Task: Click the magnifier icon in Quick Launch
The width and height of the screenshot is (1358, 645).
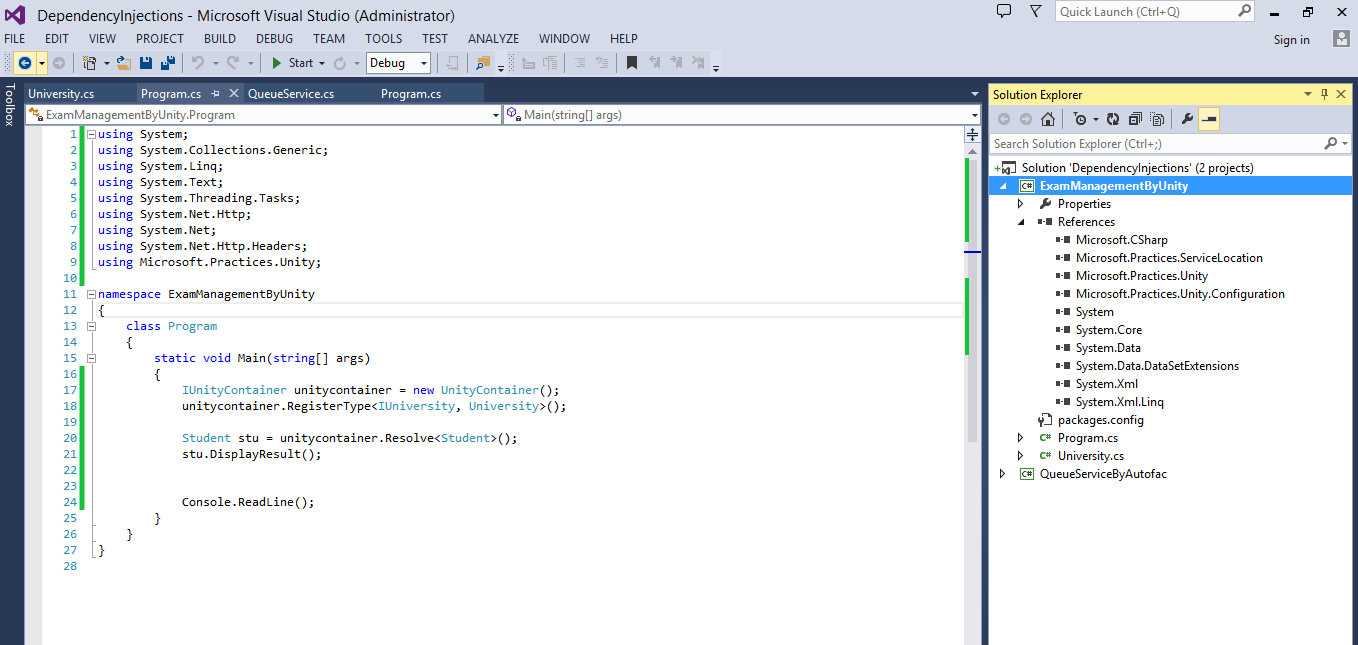Action: (x=1244, y=11)
